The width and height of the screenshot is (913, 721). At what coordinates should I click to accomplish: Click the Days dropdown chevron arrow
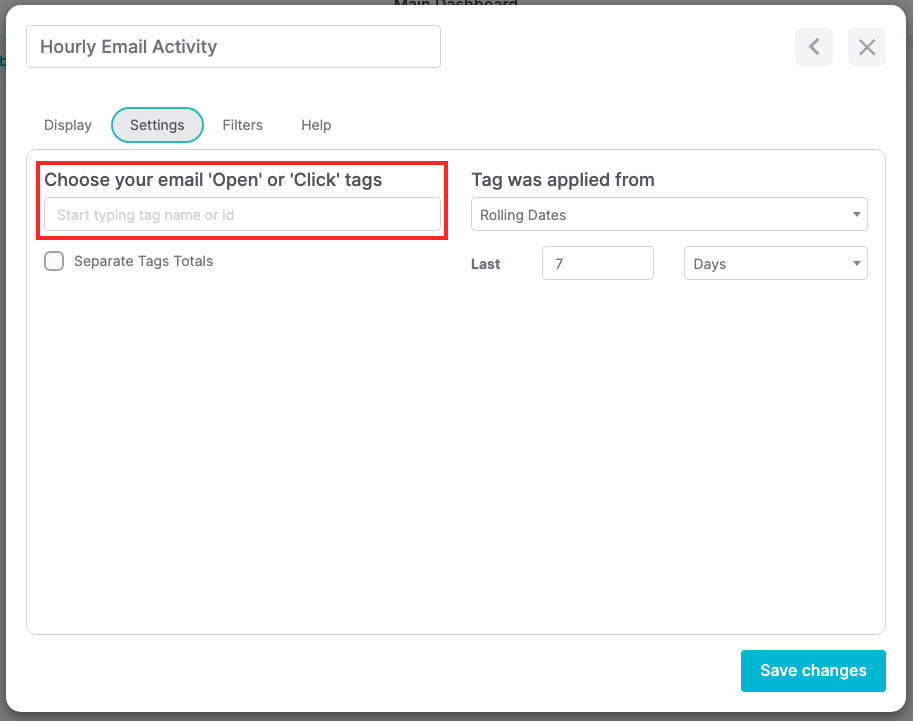tap(855, 263)
